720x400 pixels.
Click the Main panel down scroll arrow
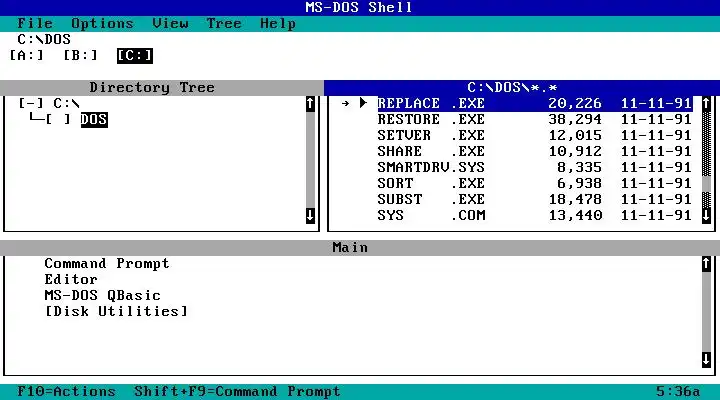tap(707, 360)
